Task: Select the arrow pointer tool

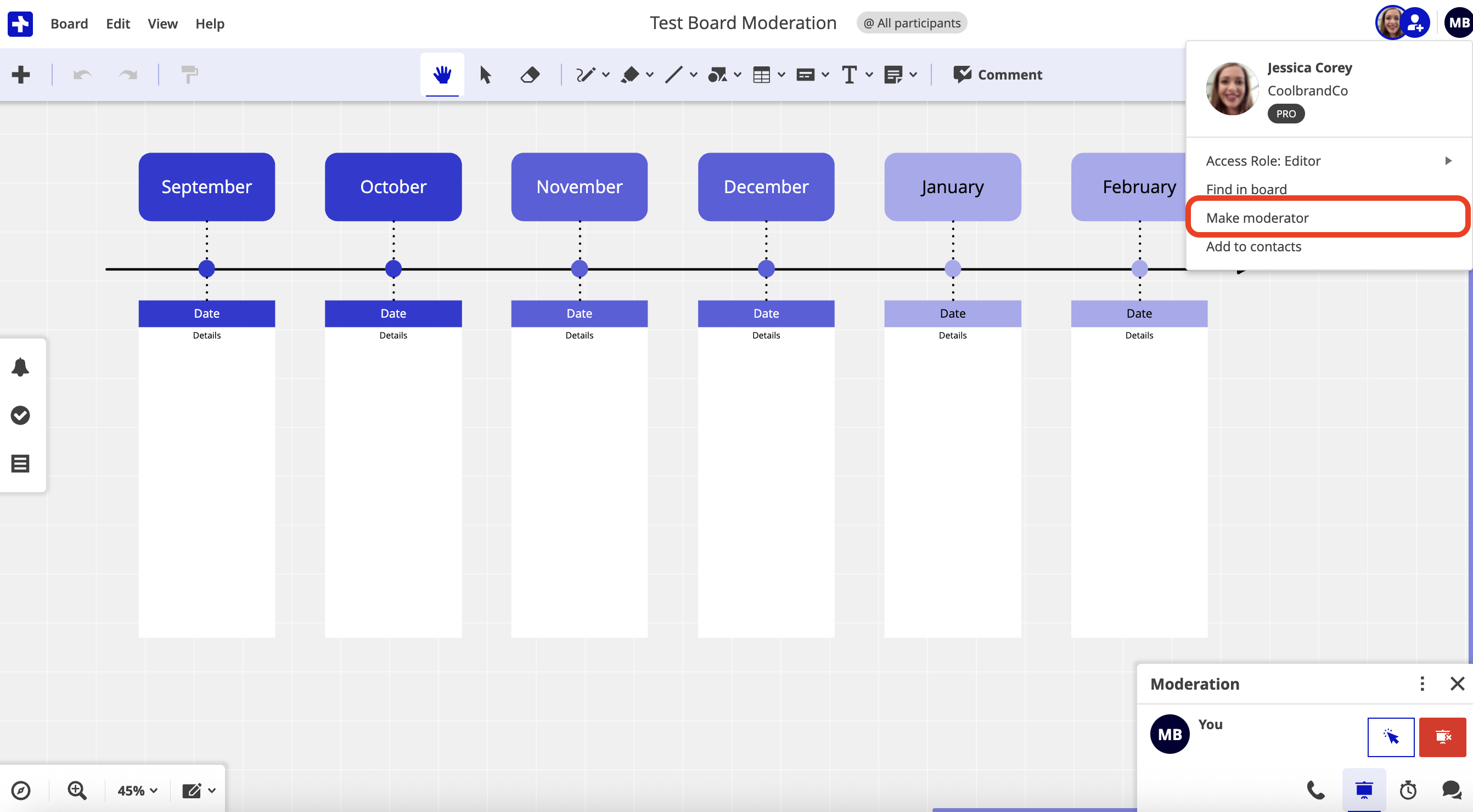Action: click(x=485, y=74)
